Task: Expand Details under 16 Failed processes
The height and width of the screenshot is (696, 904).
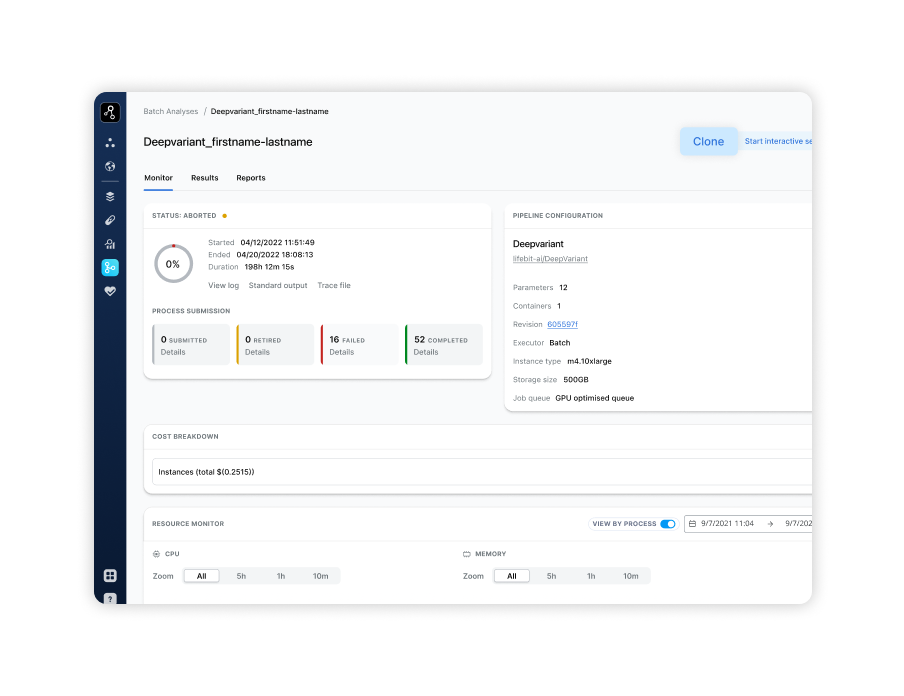Action: (x=341, y=352)
